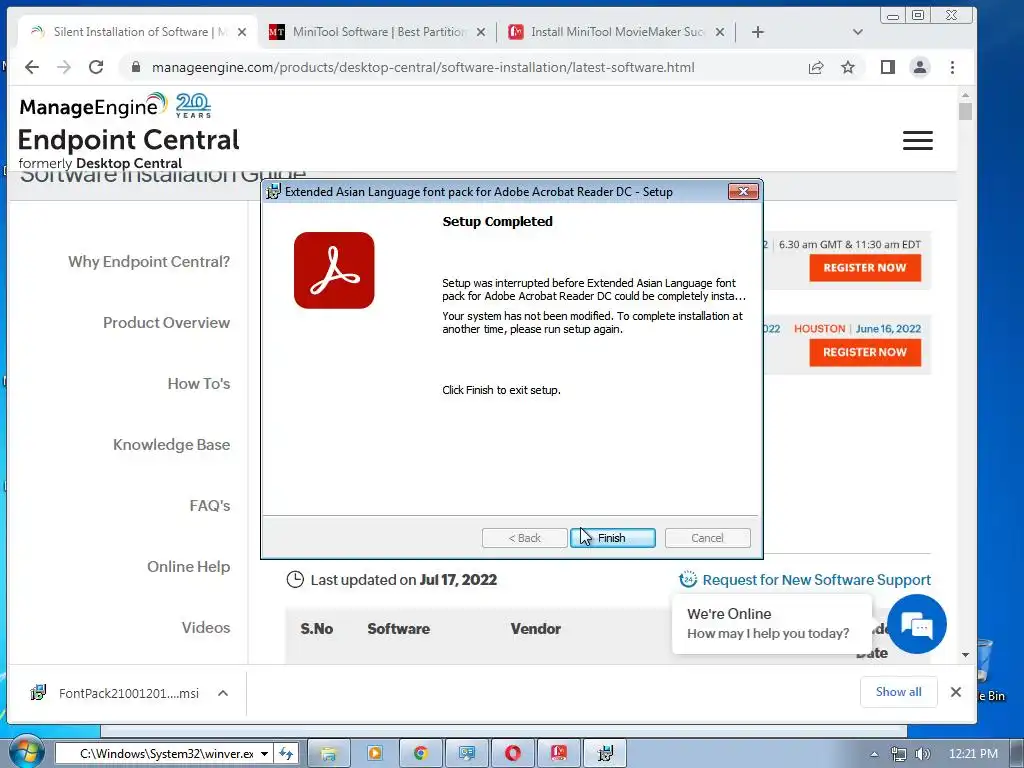Toggle the browser side panel
1024x768 pixels.
[888, 67]
